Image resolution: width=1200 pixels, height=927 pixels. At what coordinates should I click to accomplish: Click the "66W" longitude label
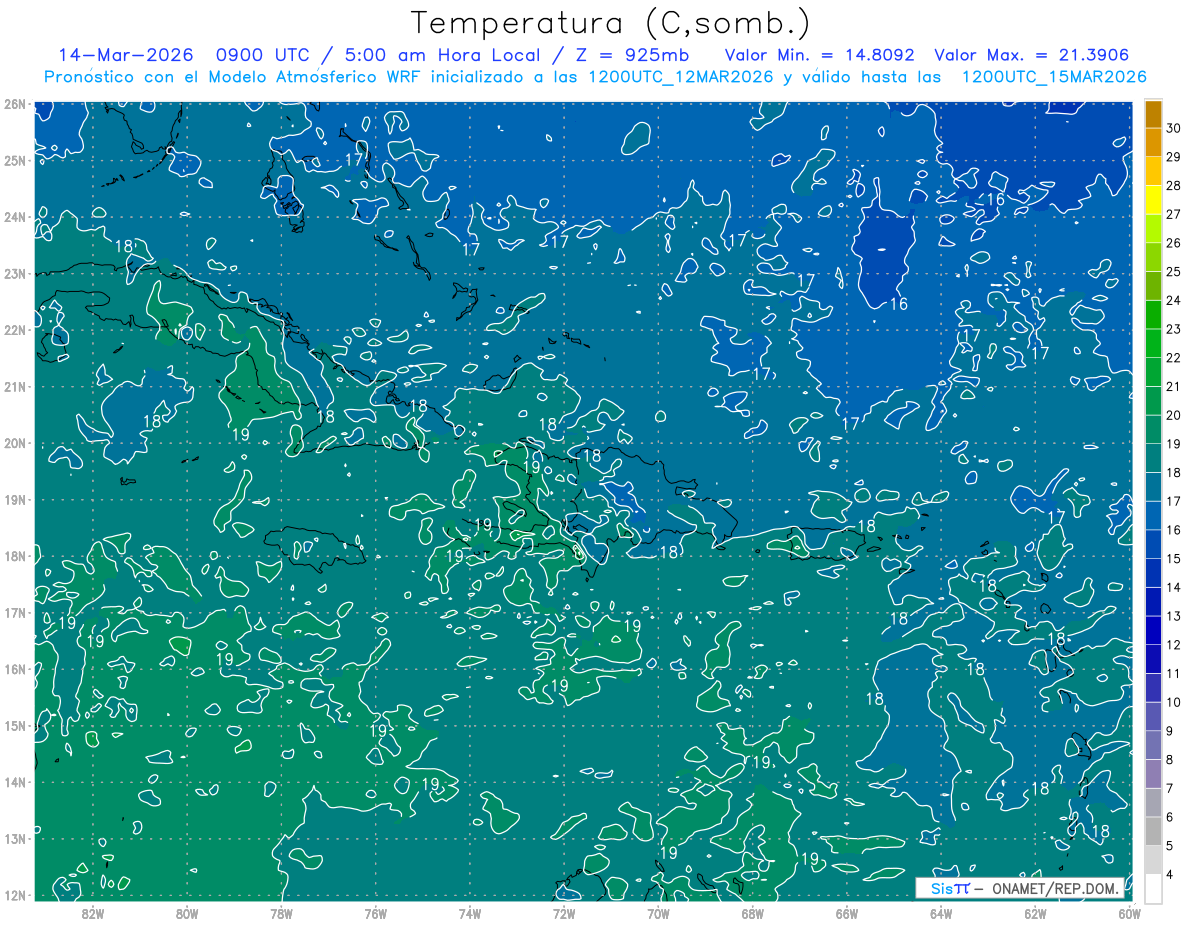coord(847,913)
